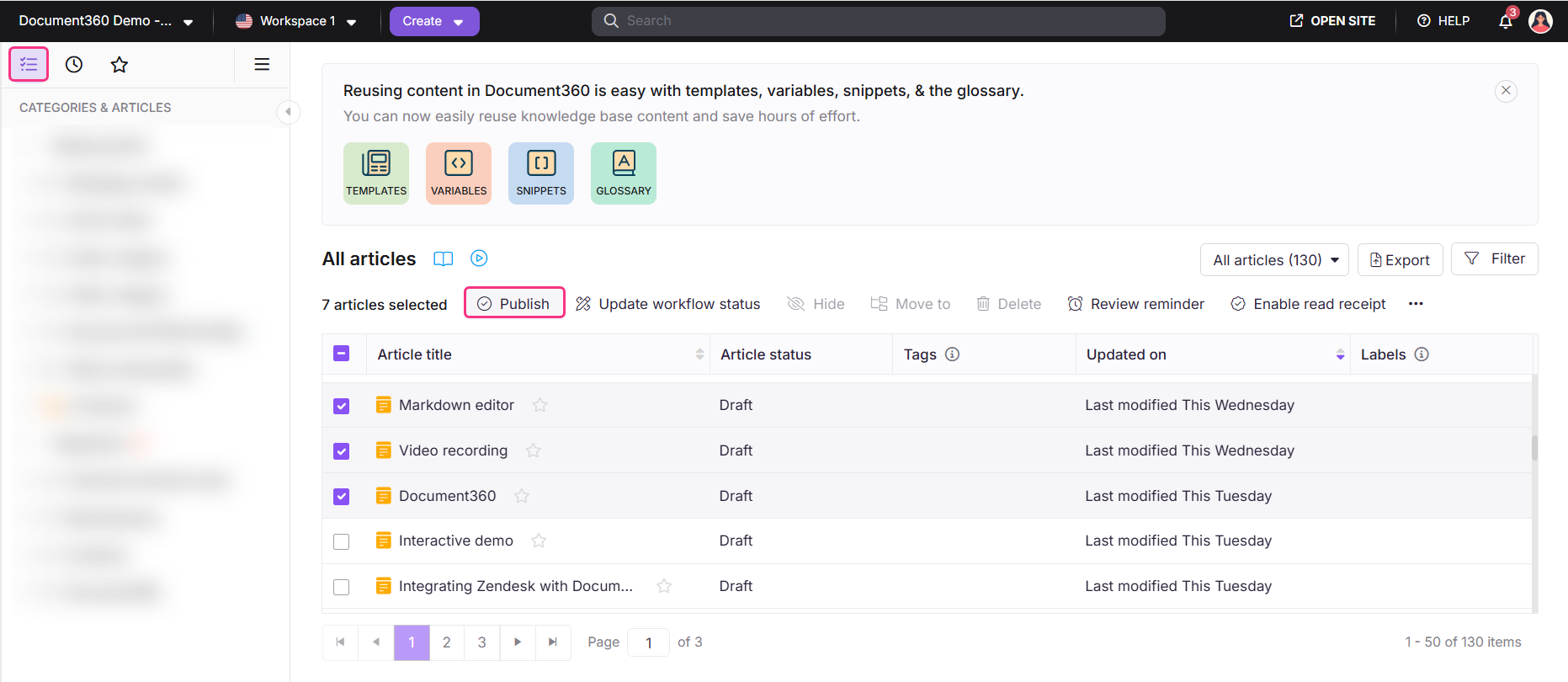Click the Review reminder action
This screenshot has height=682, width=1568.
[x=1136, y=304]
